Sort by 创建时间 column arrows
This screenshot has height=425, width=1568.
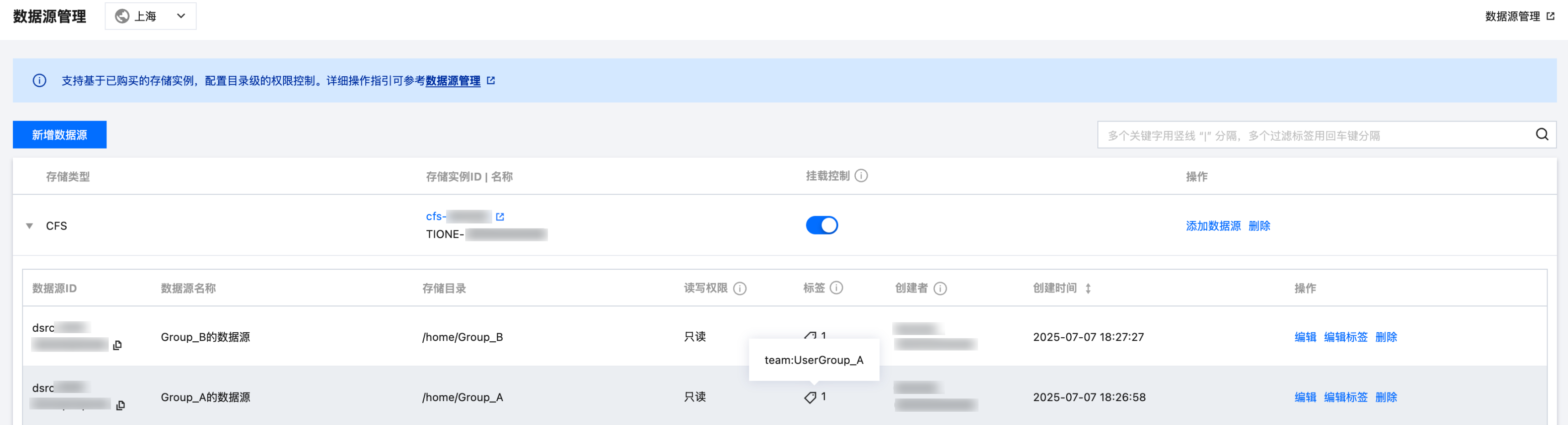tap(1088, 289)
